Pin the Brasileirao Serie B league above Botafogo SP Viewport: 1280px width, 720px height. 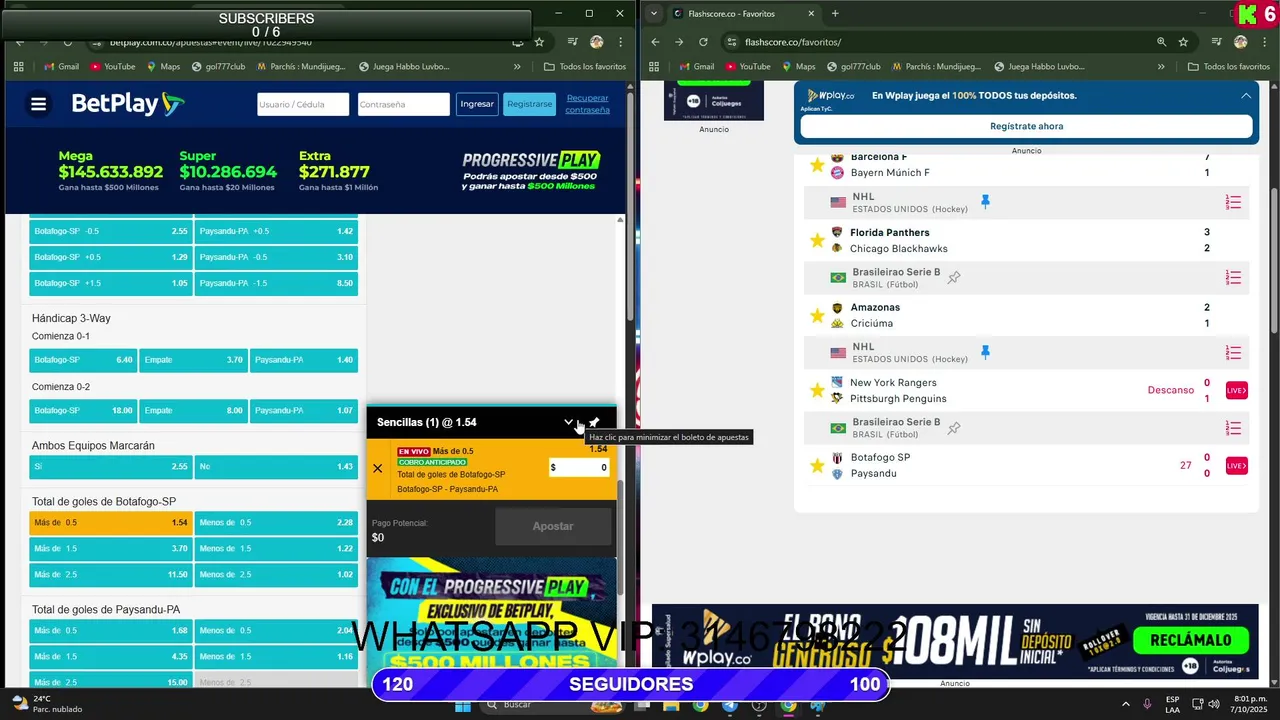[x=954, y=428]
